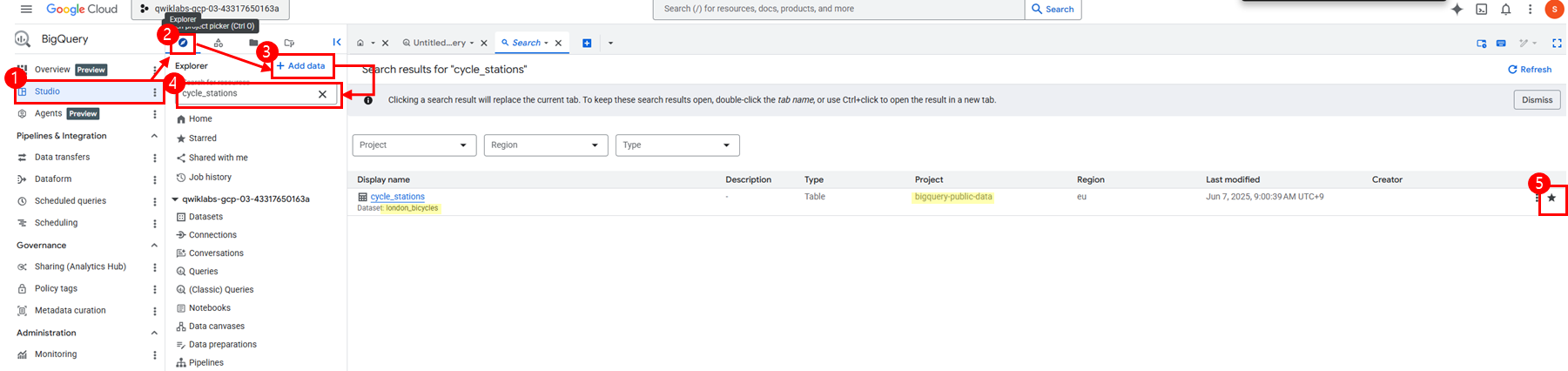Open the folder pane icon
Image resolution: width=1568 pixels, height=371 pixels.
coord(253,42)
